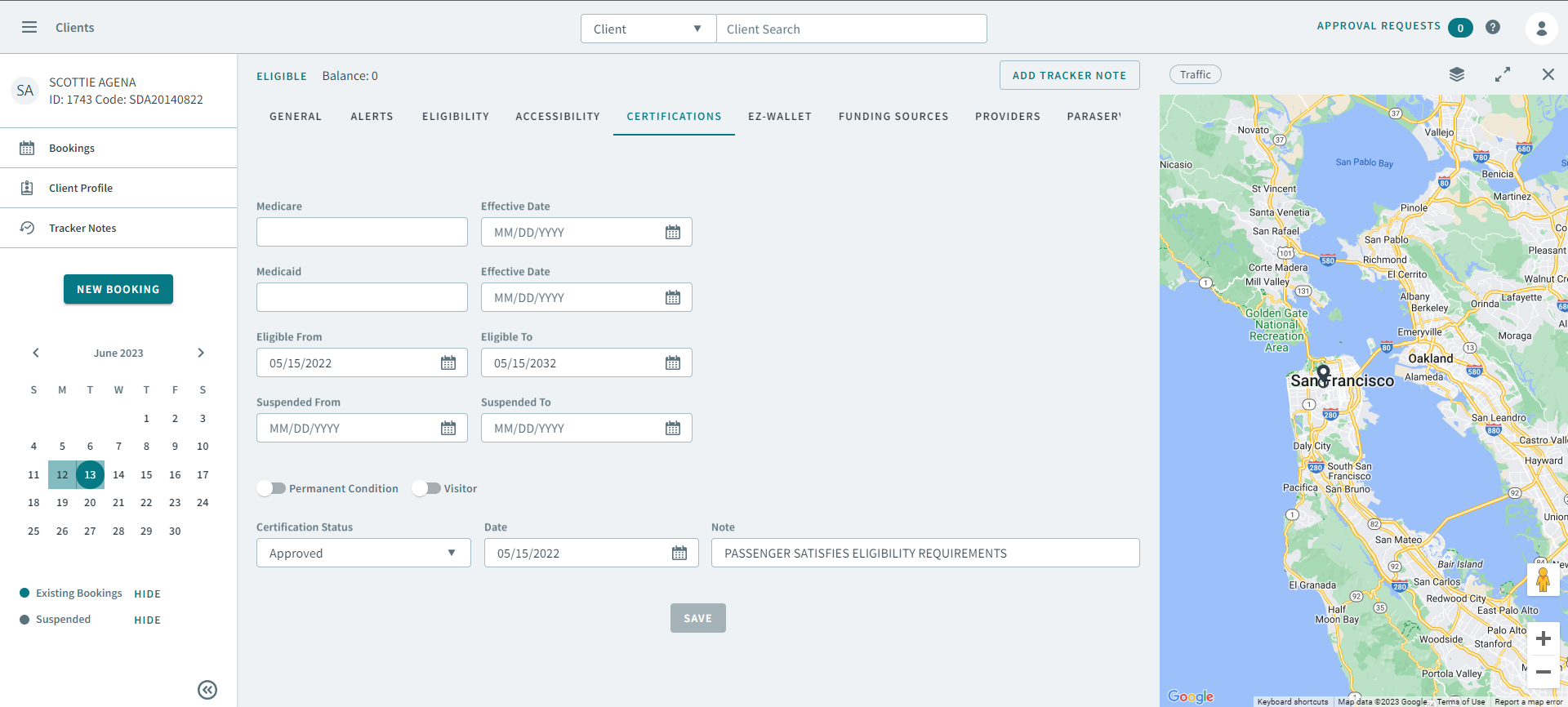Click into the certification Note field
The width and height of the screenshot is (1568, 707).
(x=925, y=553)
